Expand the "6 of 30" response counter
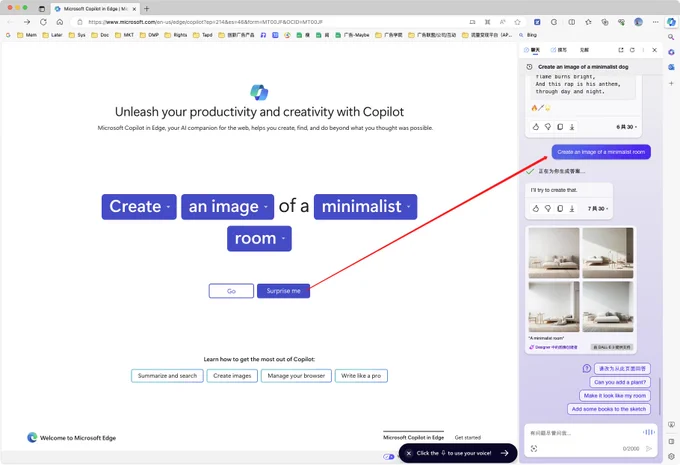The height and width of the screenshot is (465, 680). (627, 127)
